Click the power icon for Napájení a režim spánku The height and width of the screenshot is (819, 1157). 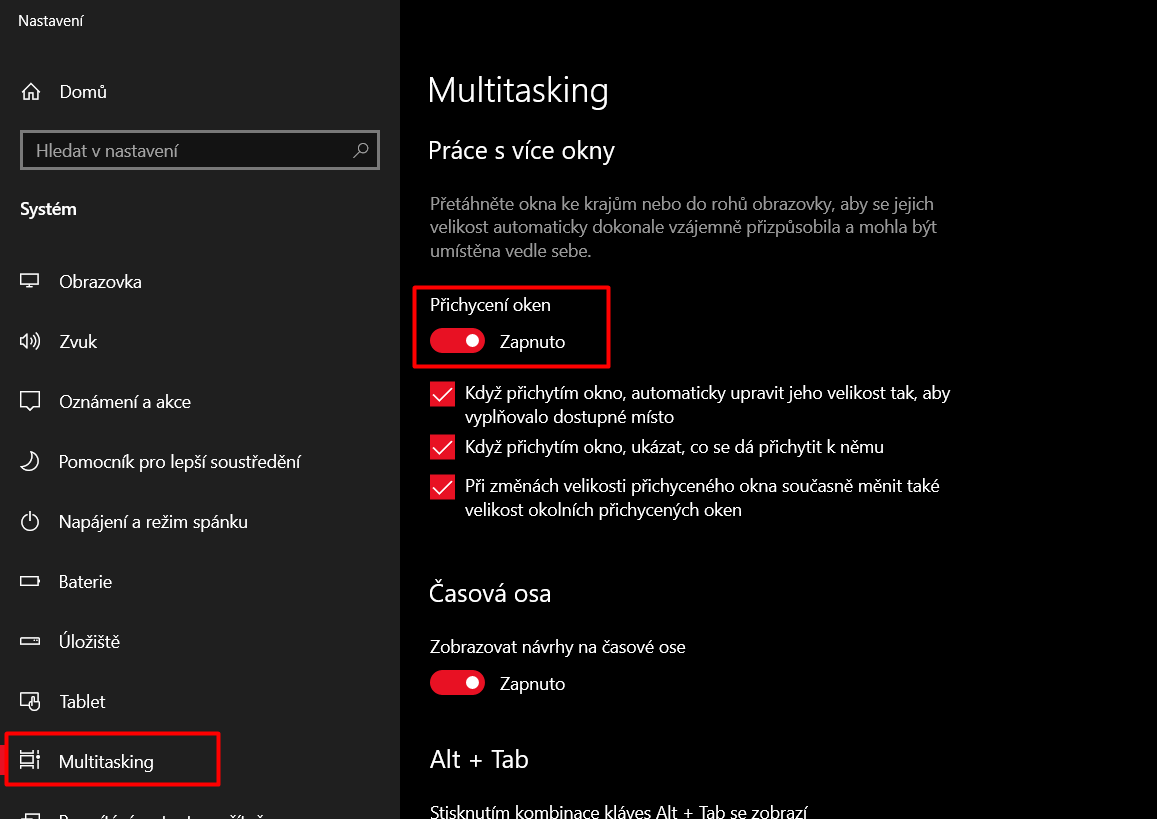click(x=31, y=522)
